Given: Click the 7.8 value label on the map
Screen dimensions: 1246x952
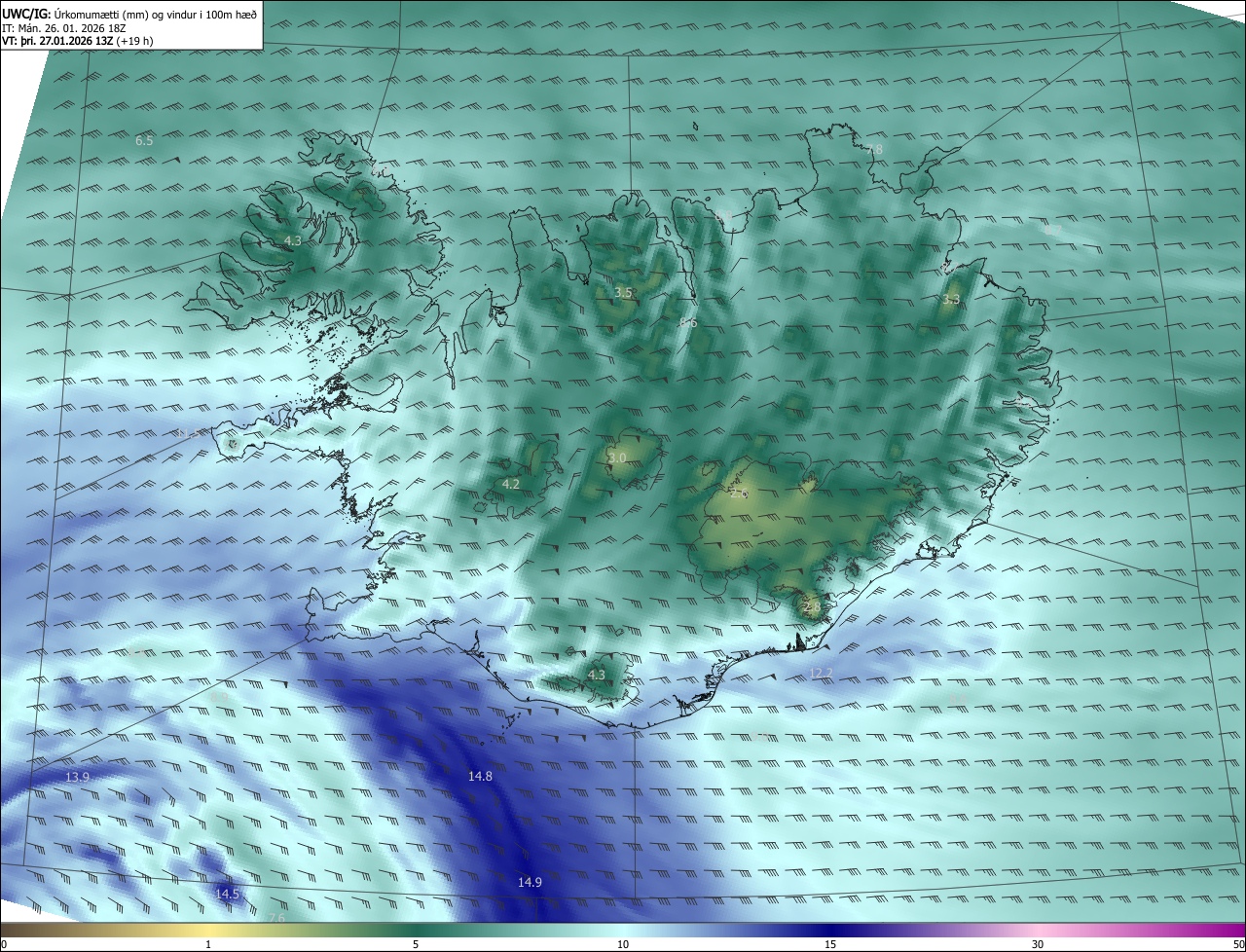Looking at the screenshot, I should [x=874, y=149].
